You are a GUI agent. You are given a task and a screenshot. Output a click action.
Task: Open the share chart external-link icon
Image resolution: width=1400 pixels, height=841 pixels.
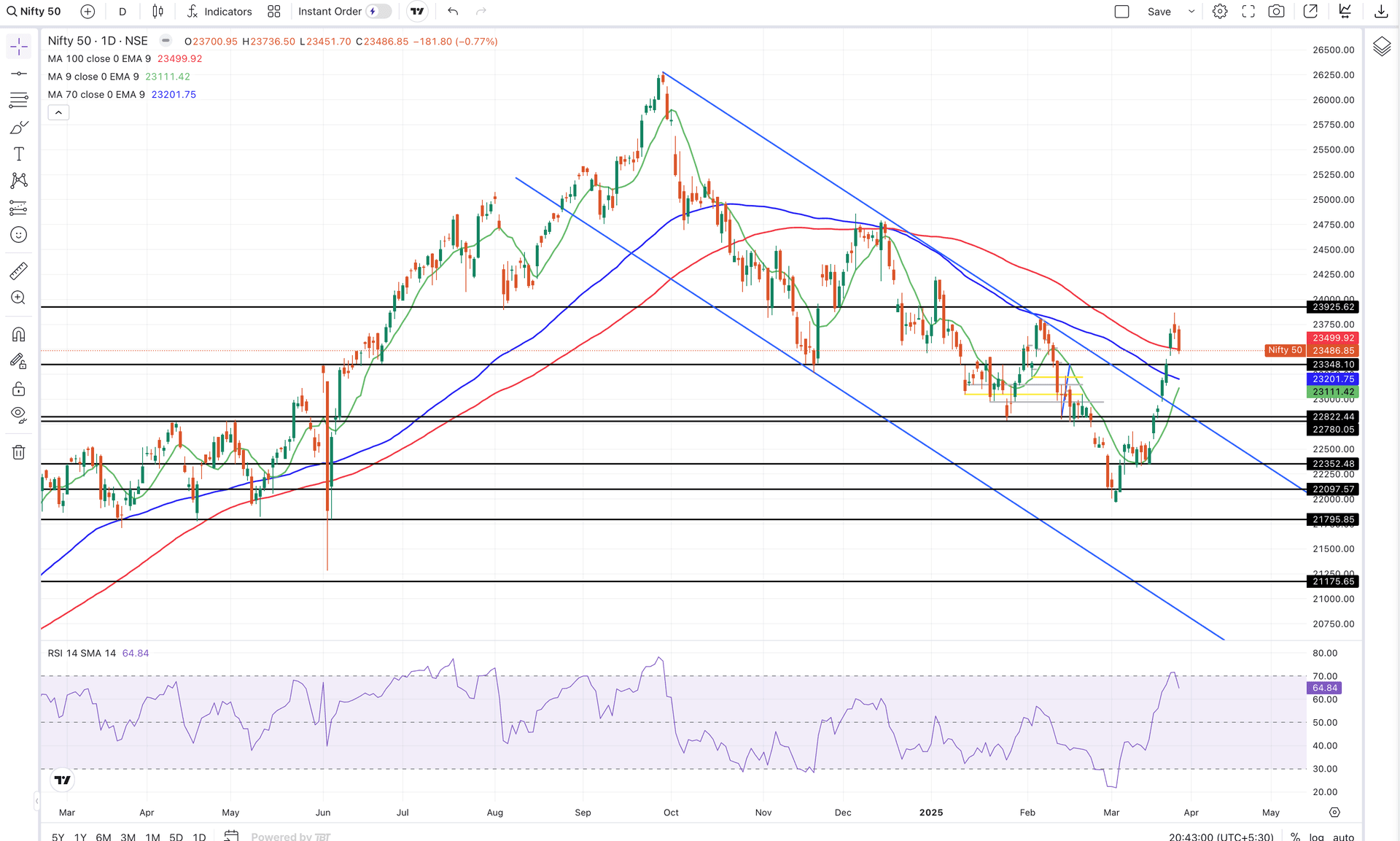(x=1310, y=12)
